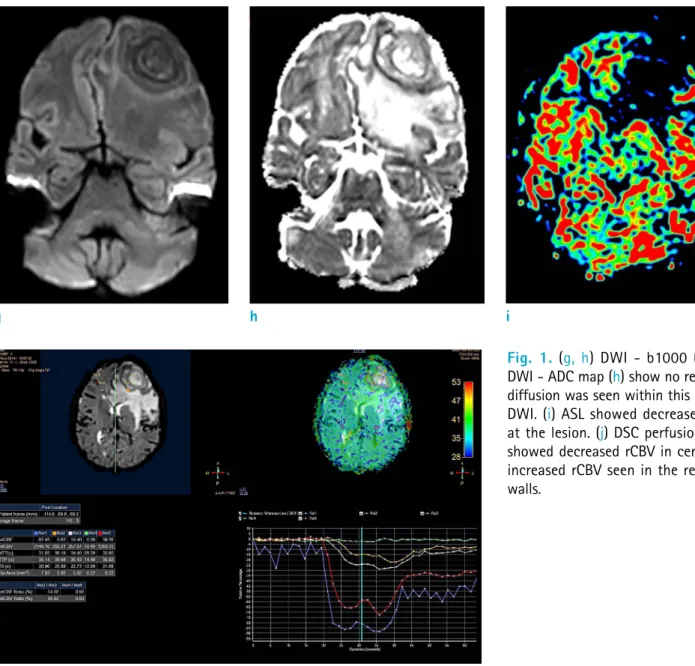Click the red Roi5 color swatch in table
Screen dimensions: 695x666
100,533
